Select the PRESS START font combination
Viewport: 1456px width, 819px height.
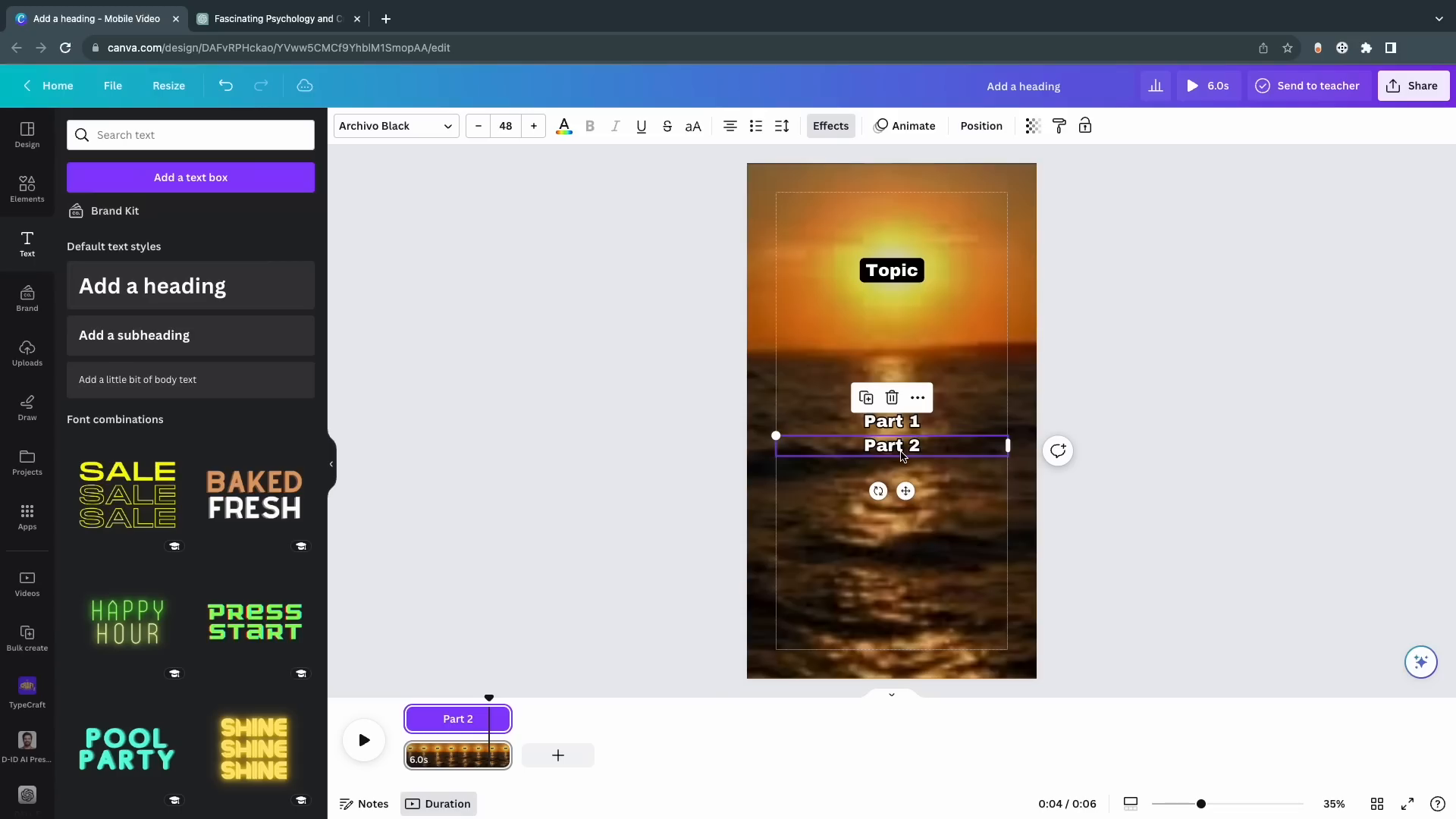point(254,622)
